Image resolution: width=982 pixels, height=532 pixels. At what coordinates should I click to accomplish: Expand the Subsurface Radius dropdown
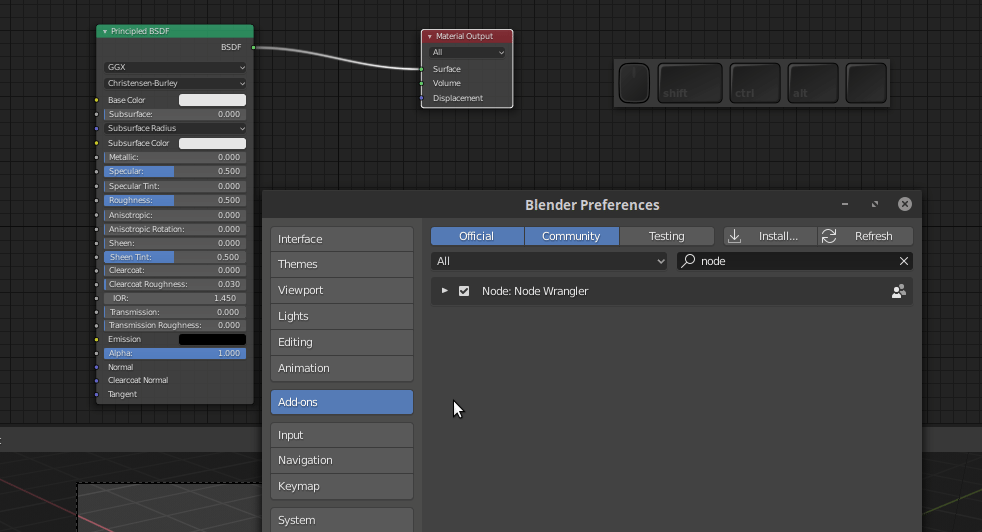tap(175, 128)
